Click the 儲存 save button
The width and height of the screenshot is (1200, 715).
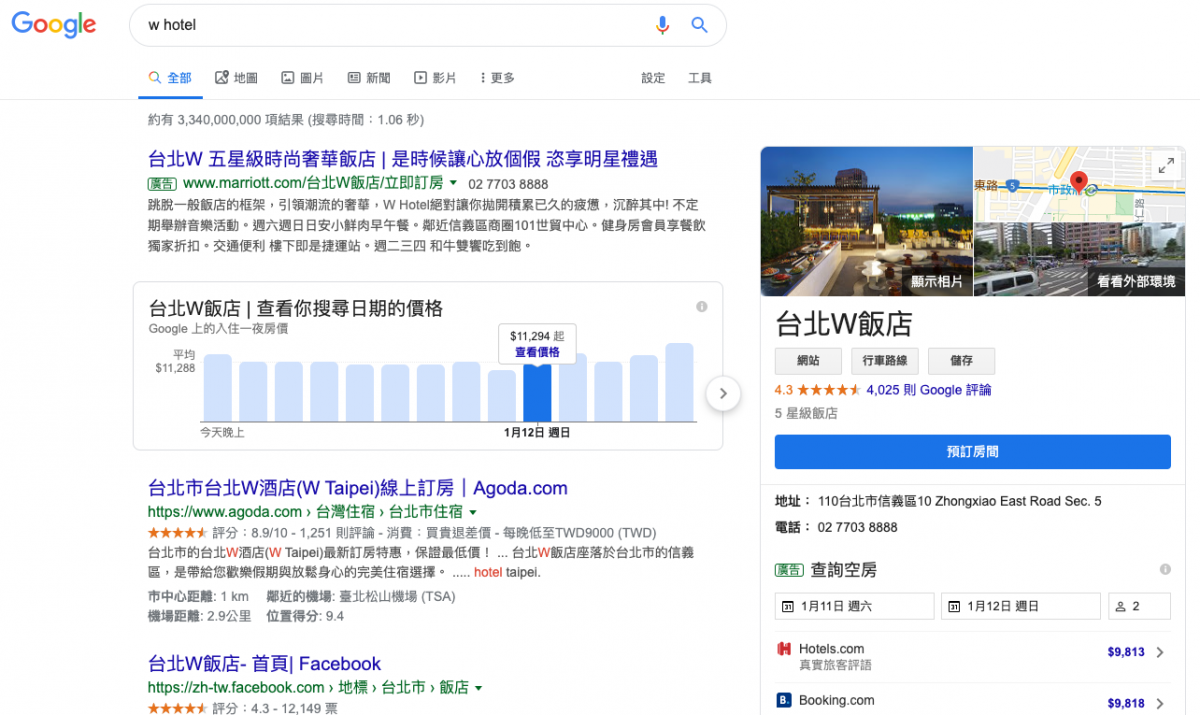961,361
